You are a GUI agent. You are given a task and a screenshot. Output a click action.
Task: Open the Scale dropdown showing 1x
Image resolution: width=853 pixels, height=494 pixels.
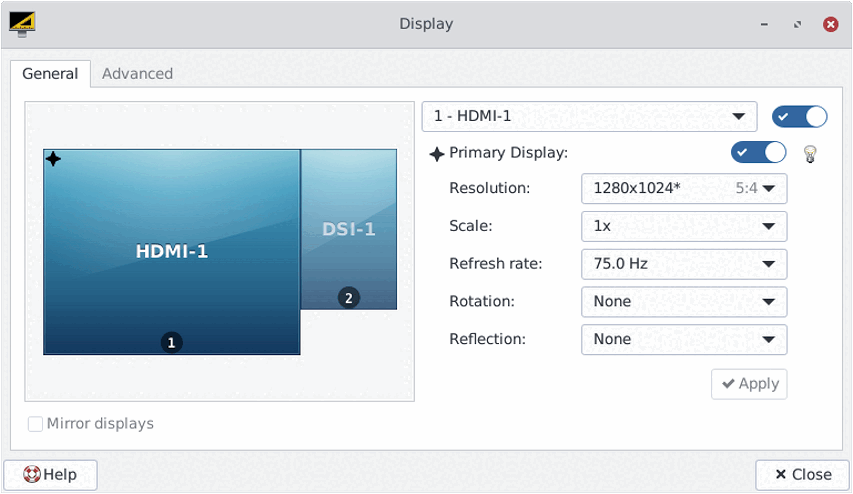(x=684, y=226)
